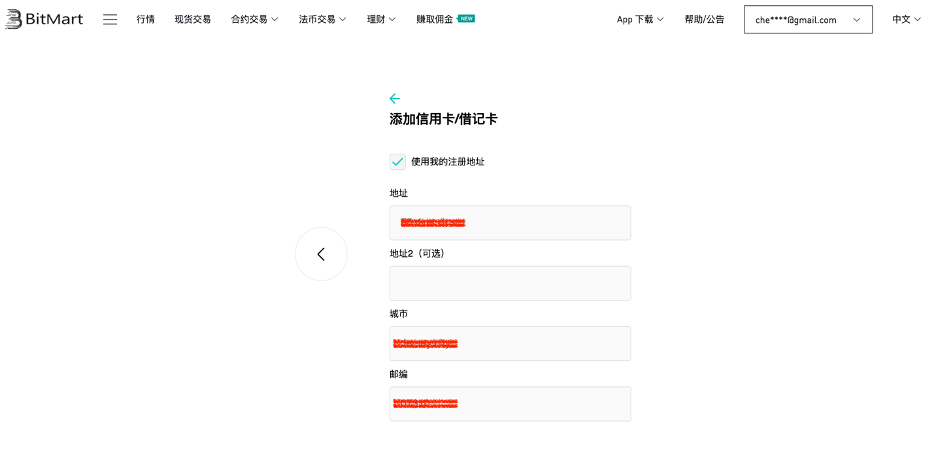Expand the 合约交易 dropdown
The width and height of the screenshot is (936, 450).
(x=254, y=19)
